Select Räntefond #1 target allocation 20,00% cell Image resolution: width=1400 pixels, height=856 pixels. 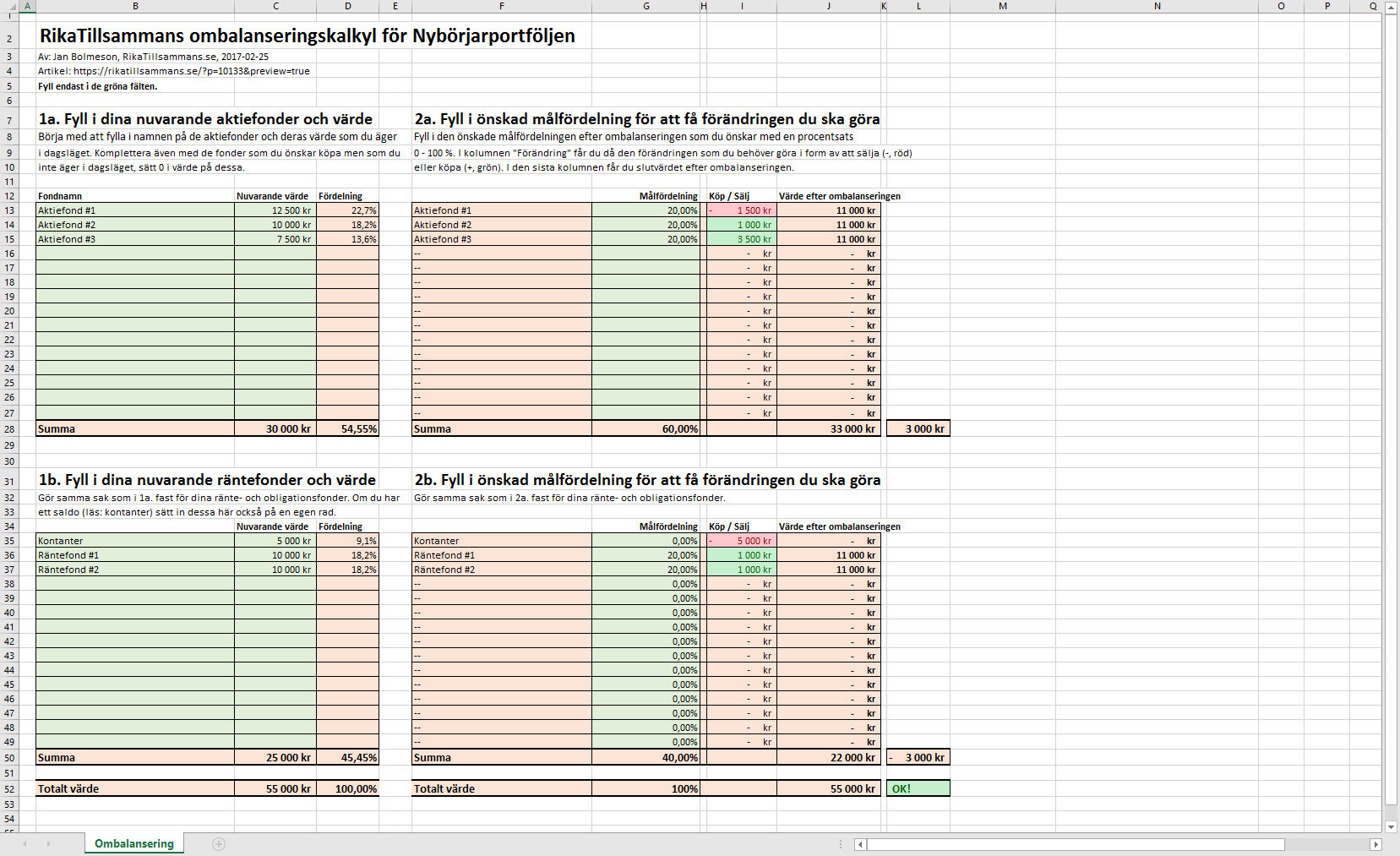[646, 555]
